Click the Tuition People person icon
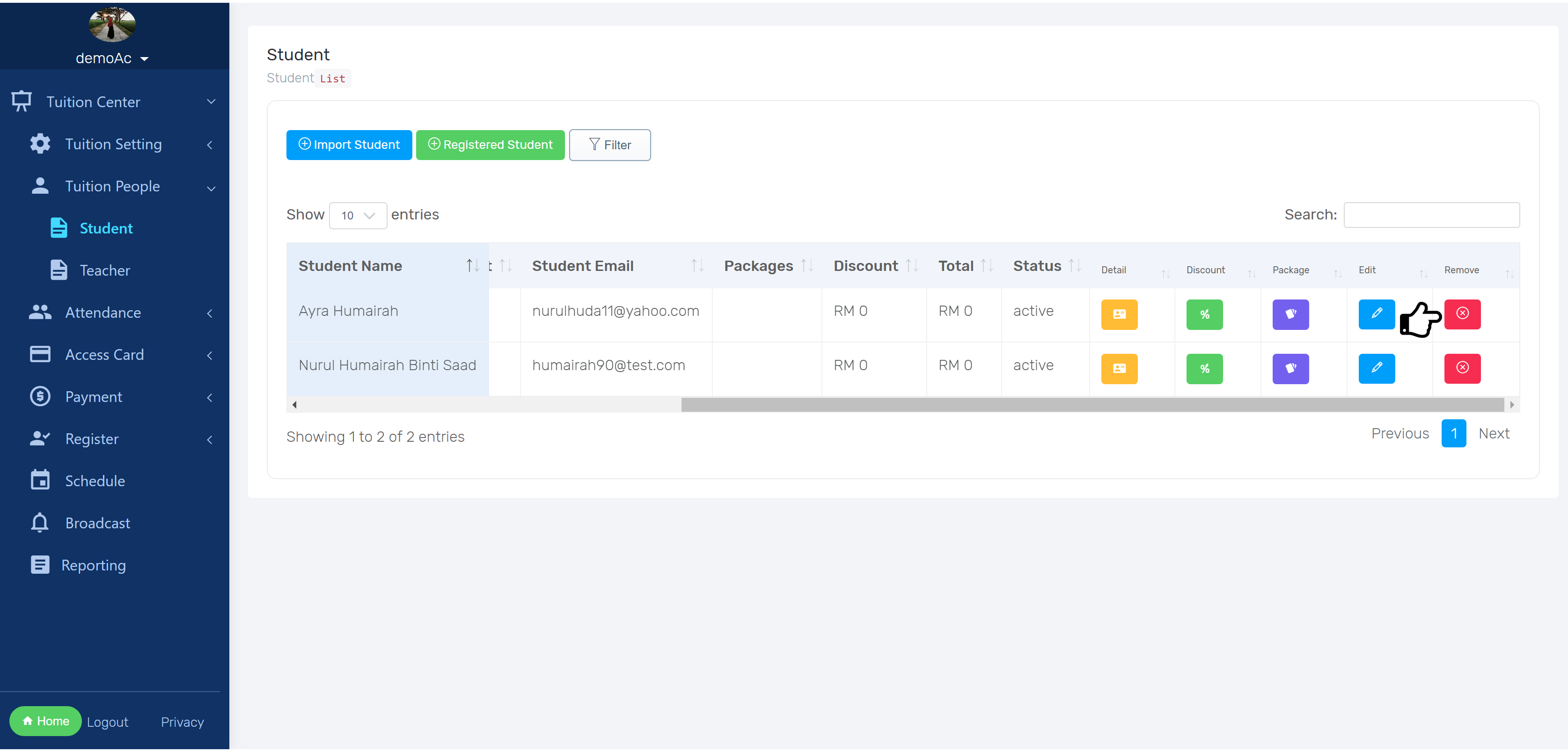 [40, 186]
